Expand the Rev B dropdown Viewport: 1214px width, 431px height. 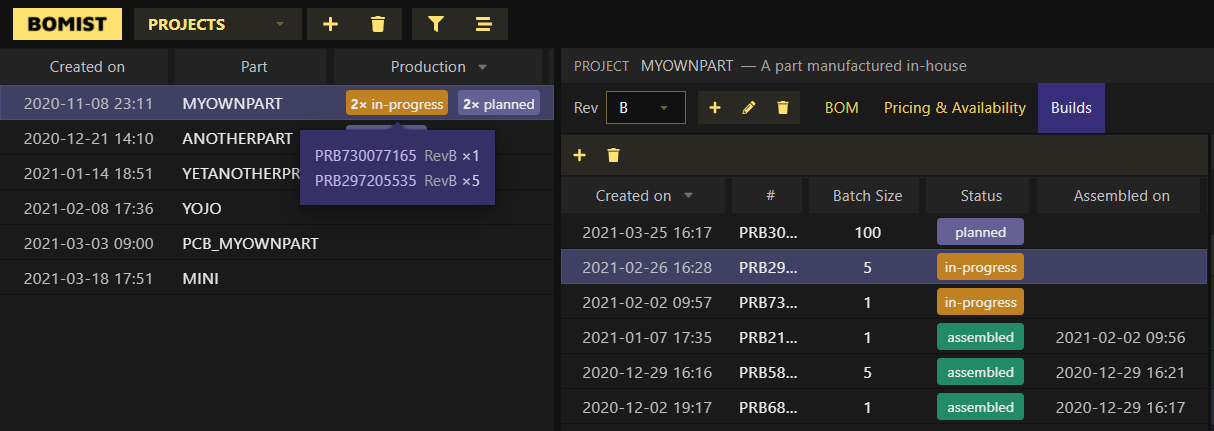point(646,108)
